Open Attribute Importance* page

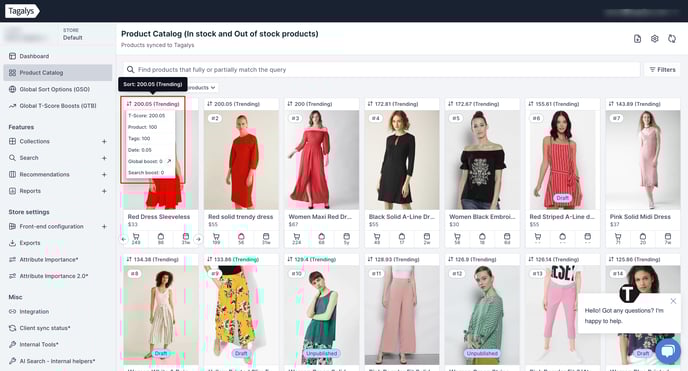click(x=49, y=260)
